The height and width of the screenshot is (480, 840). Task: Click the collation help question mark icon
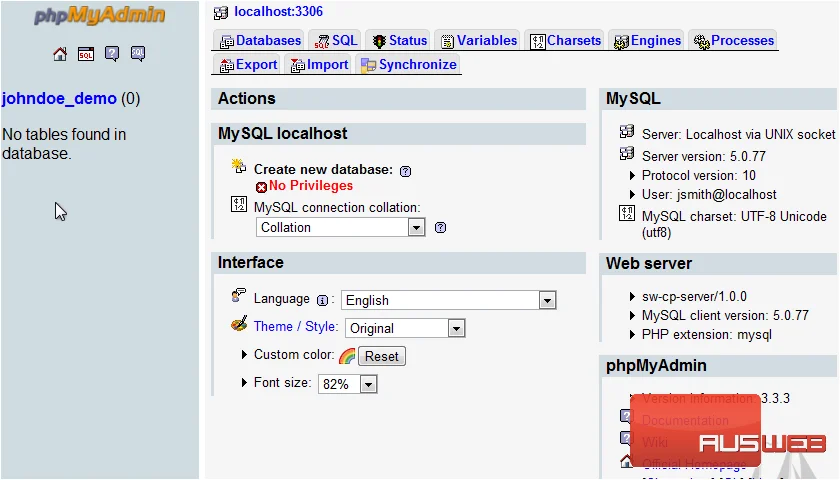tap(440, 228)
